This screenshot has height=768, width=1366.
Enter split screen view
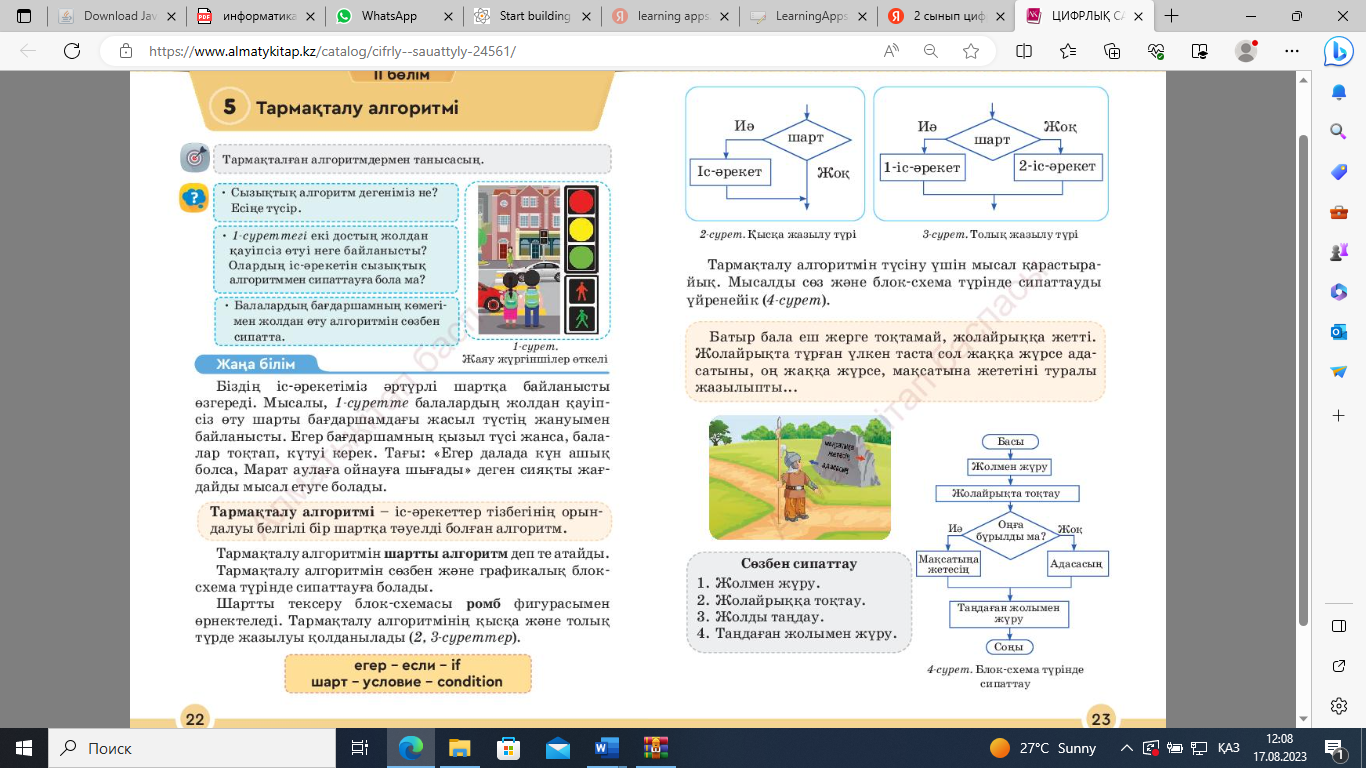pyautogui.click(x=1023, y=51)
